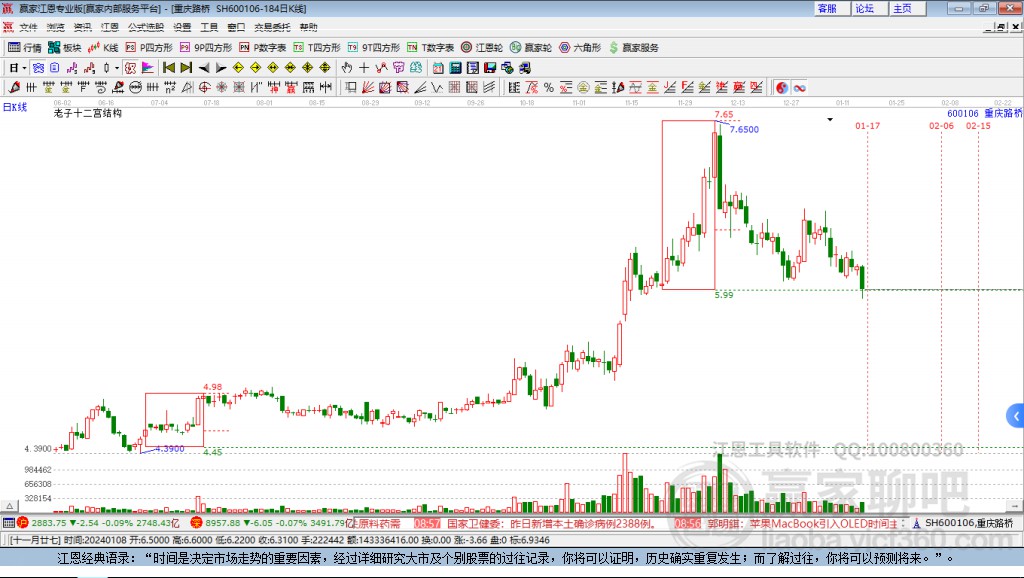Open the 行情 market quotes view
The width and height of the screenshot is (1024, 578).
25,48
